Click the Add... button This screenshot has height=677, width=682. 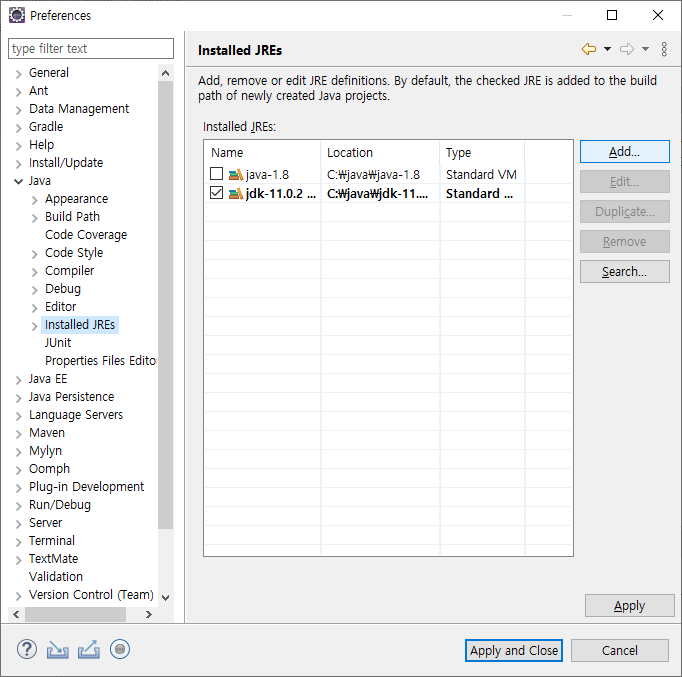pos(624,152)
